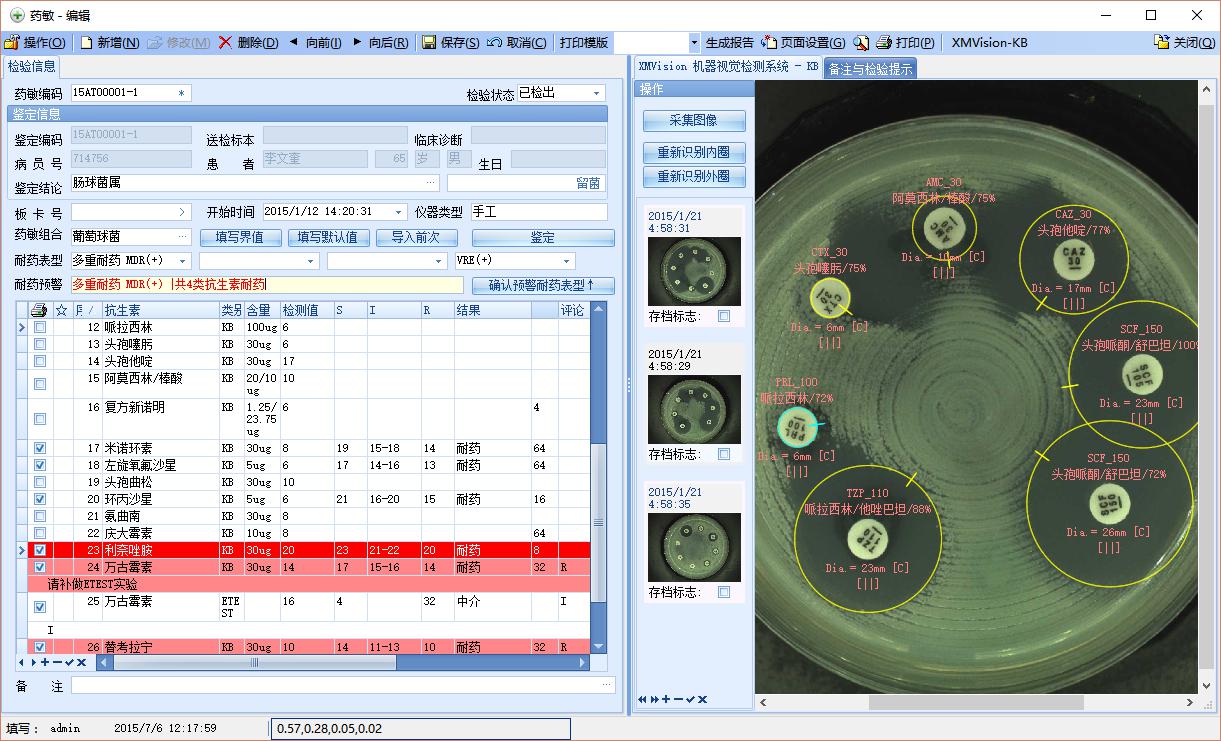Click the 填写默认值 button
Image resolution: width=1221 pixels, height=741 pixels.
point(329,238)
